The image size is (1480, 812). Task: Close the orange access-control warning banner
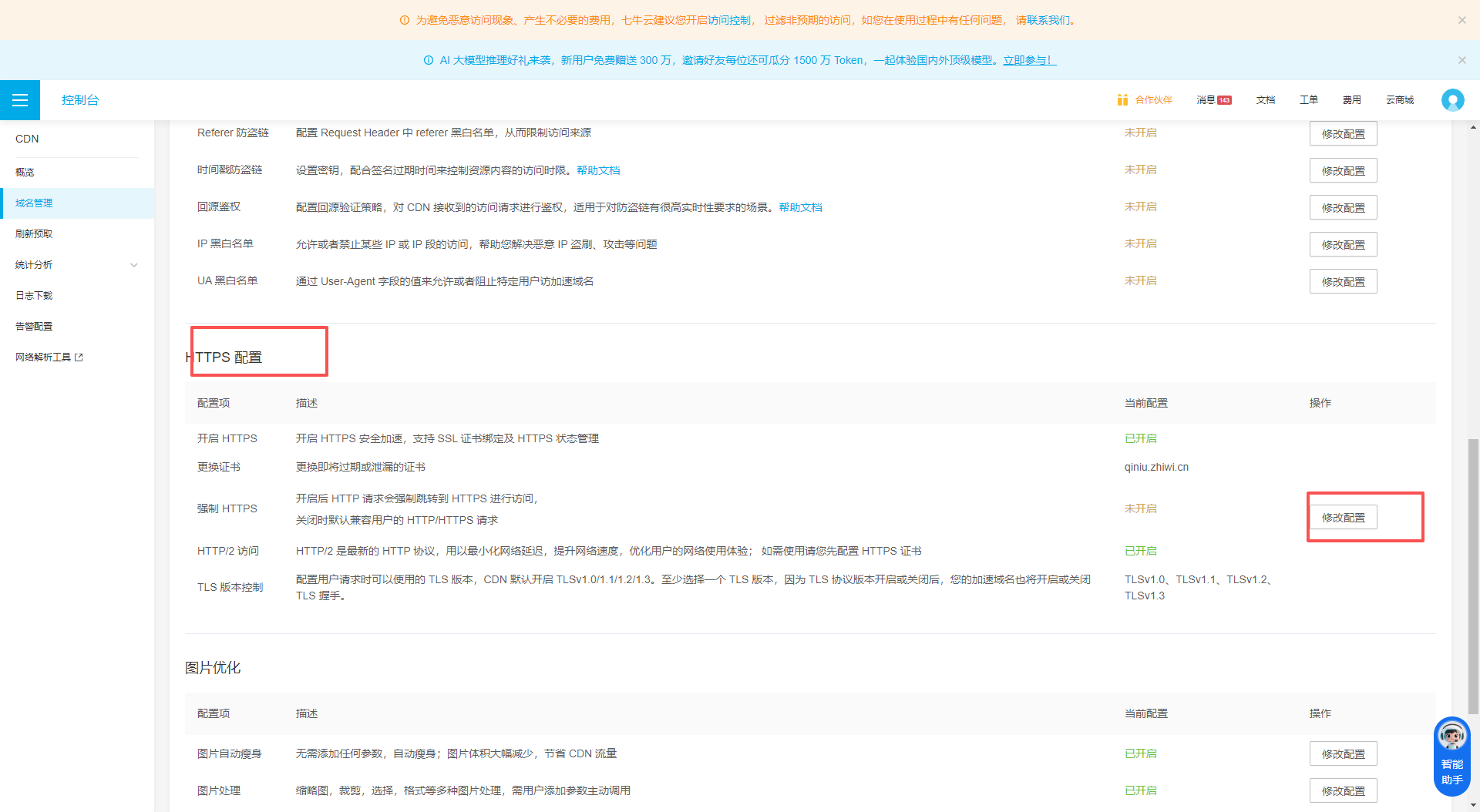click(x=1461, y=20)
